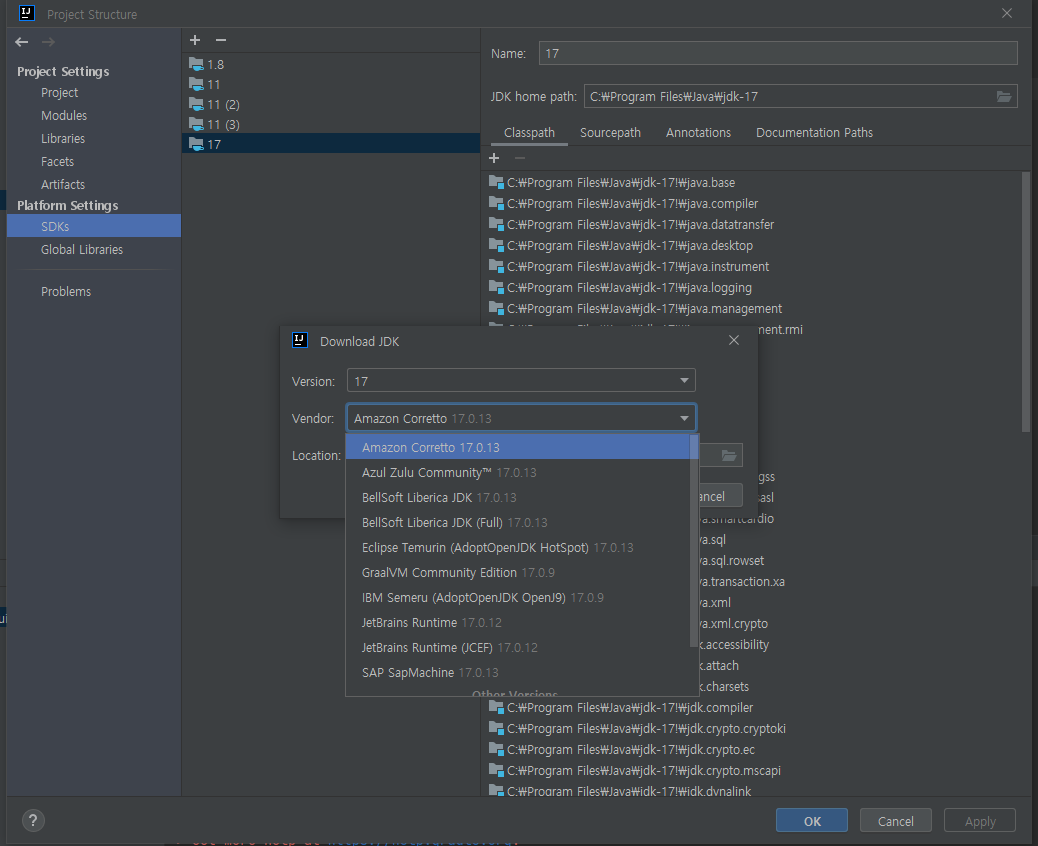Image resolution: width=1038 pixels, height=846 pixels.
Task: Add a new SDK with plus icon
Action: [195, 40]
